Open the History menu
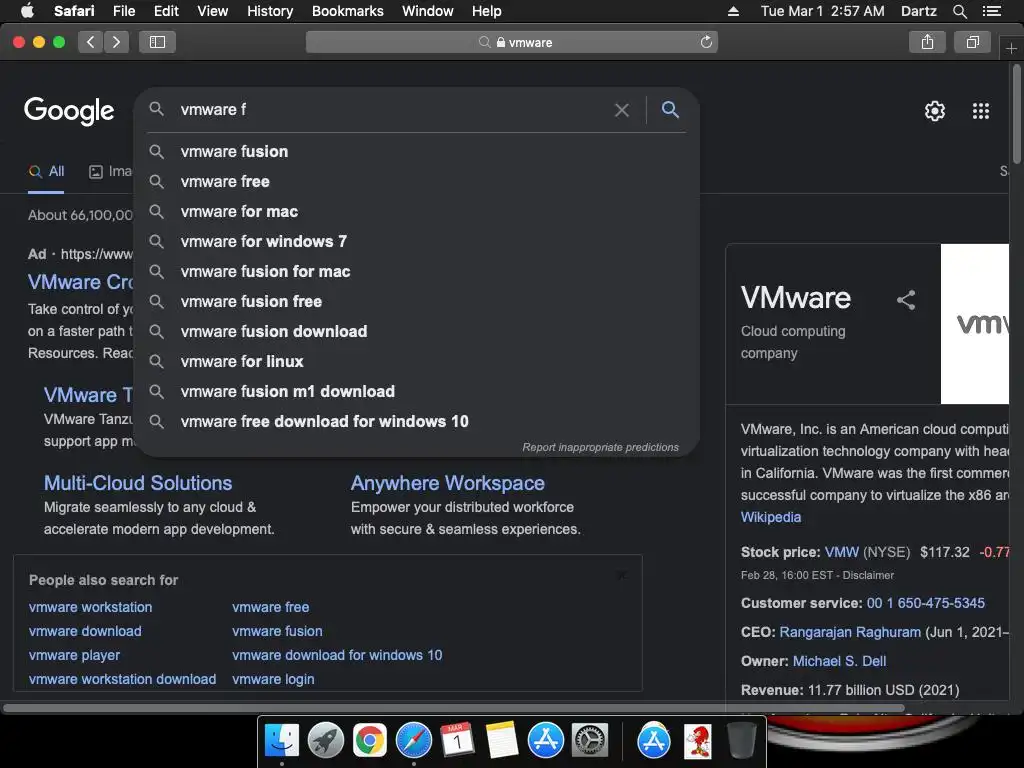 click(x=270, y=11)
